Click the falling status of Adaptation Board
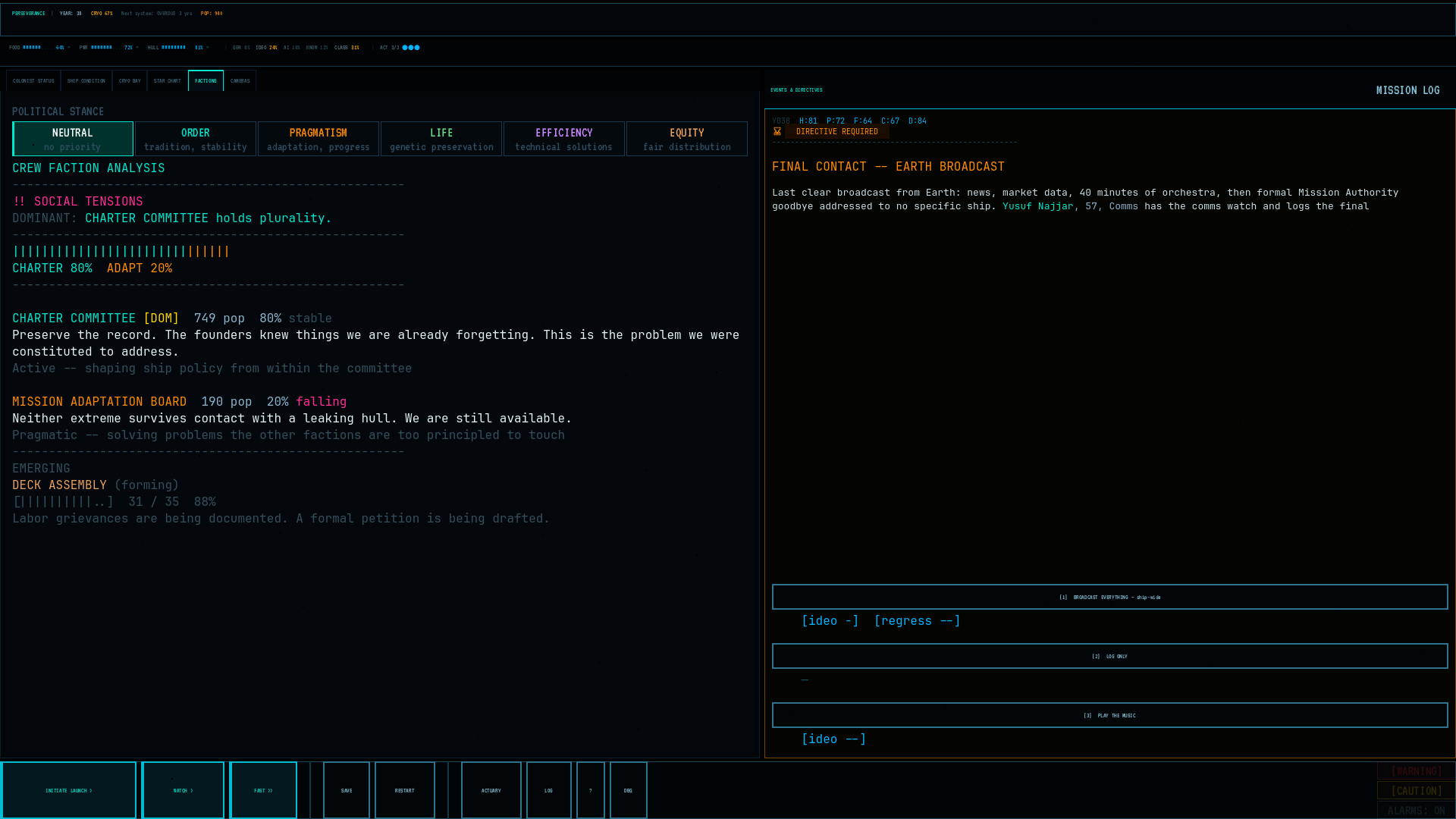The height and width of the screenshot is (819, 1456). (x=321, y=402)
